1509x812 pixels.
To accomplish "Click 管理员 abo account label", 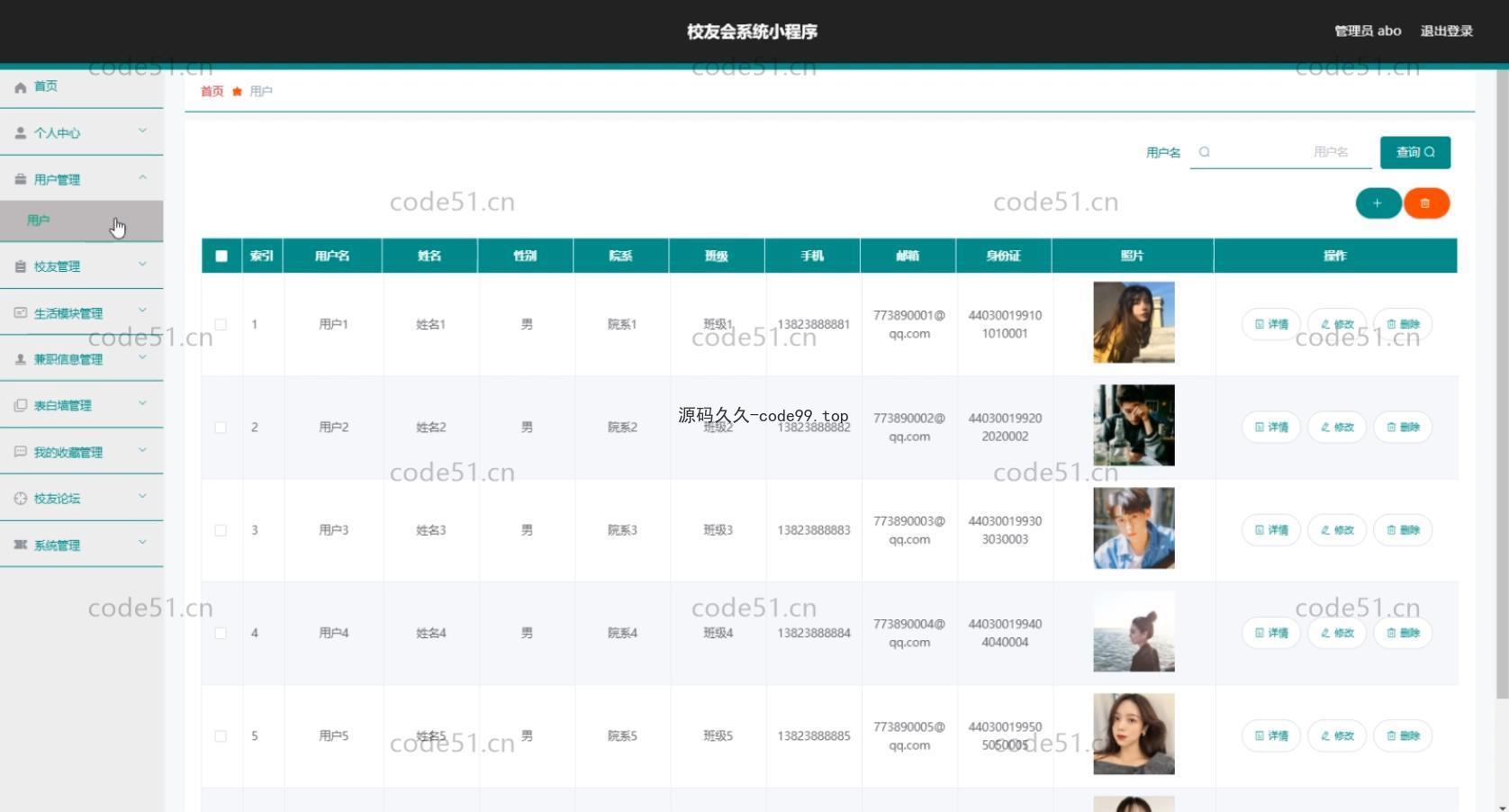I will coord(1368,31).
